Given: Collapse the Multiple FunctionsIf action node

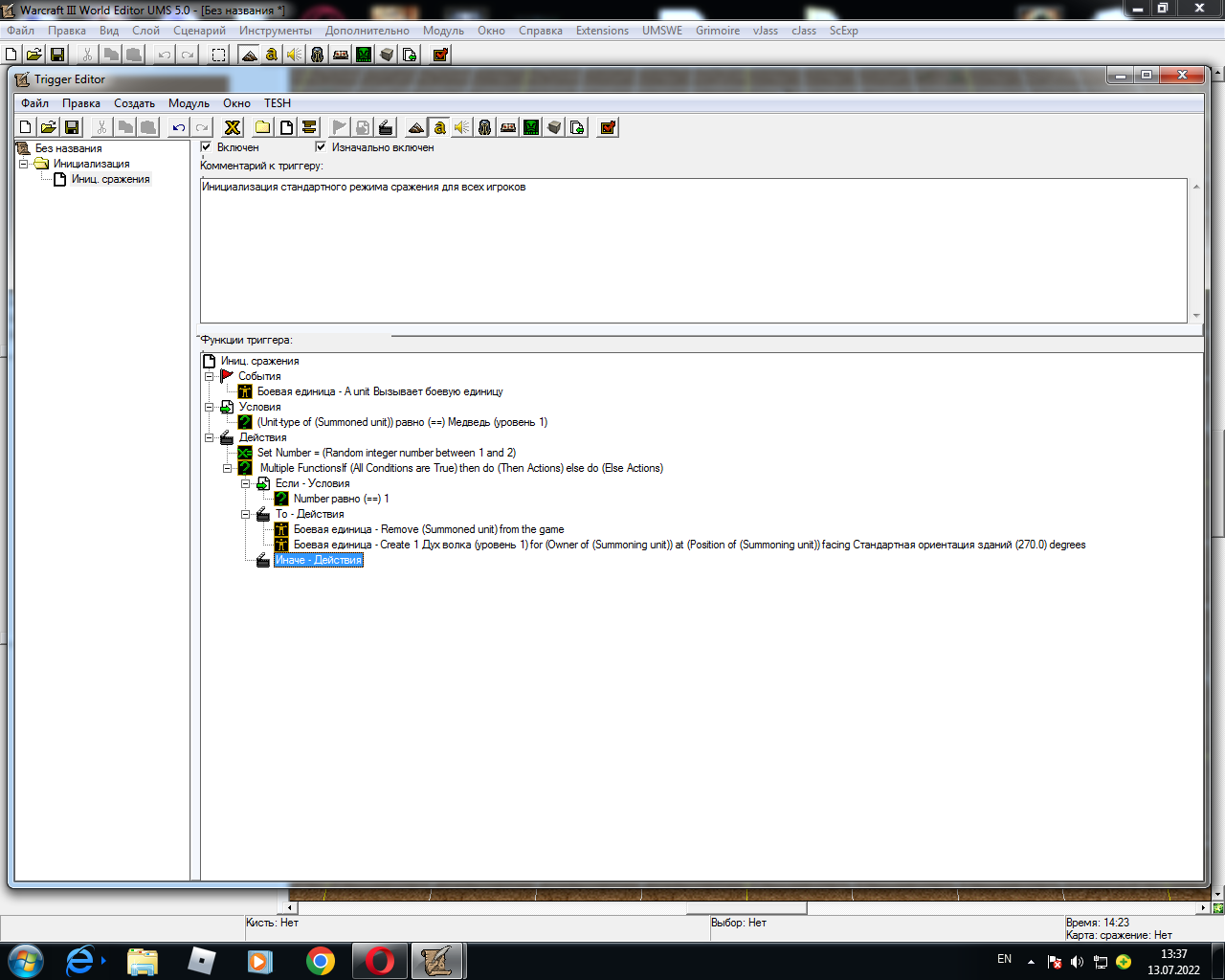Looking at the screenshot, I should [227, 468].
